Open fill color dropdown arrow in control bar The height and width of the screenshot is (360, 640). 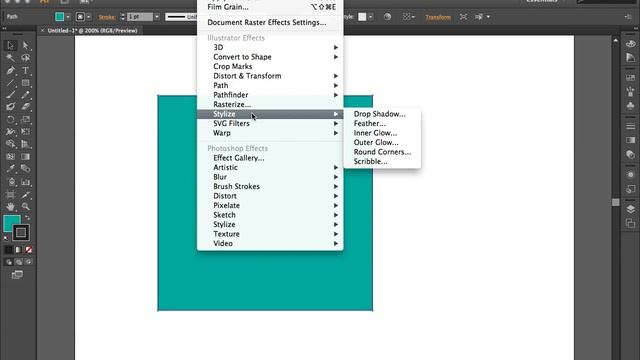tap(68, 17)
